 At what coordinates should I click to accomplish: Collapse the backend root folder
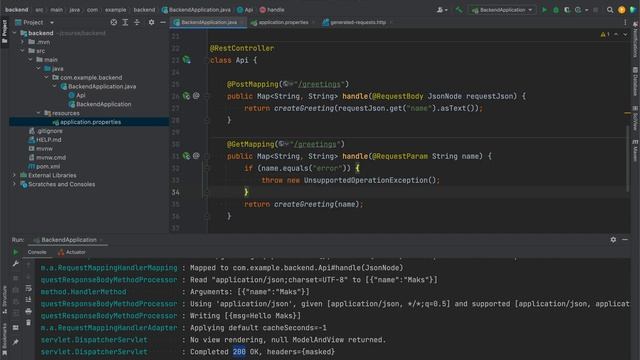point(15,33)
